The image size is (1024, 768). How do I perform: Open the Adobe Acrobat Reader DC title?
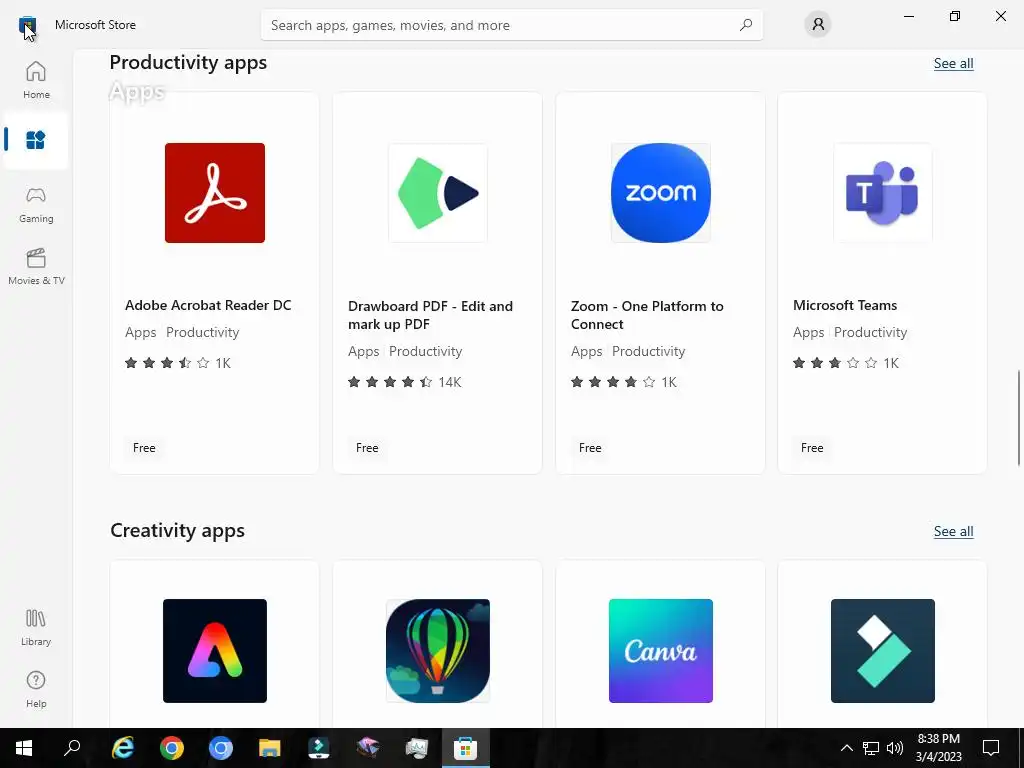click(208, 305)
